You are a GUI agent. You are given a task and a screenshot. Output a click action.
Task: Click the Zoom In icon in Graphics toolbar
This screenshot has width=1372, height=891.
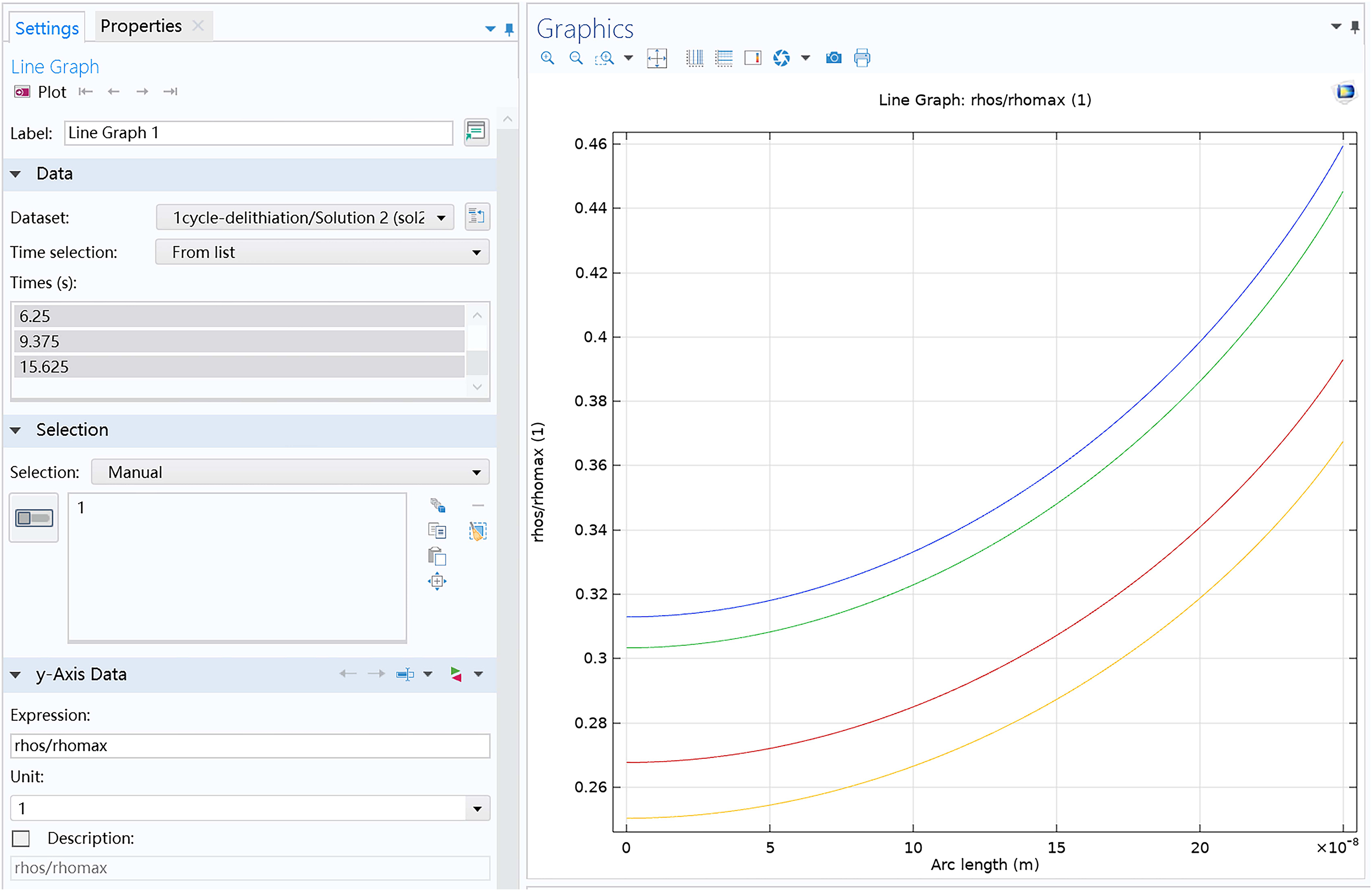point(547,58)
